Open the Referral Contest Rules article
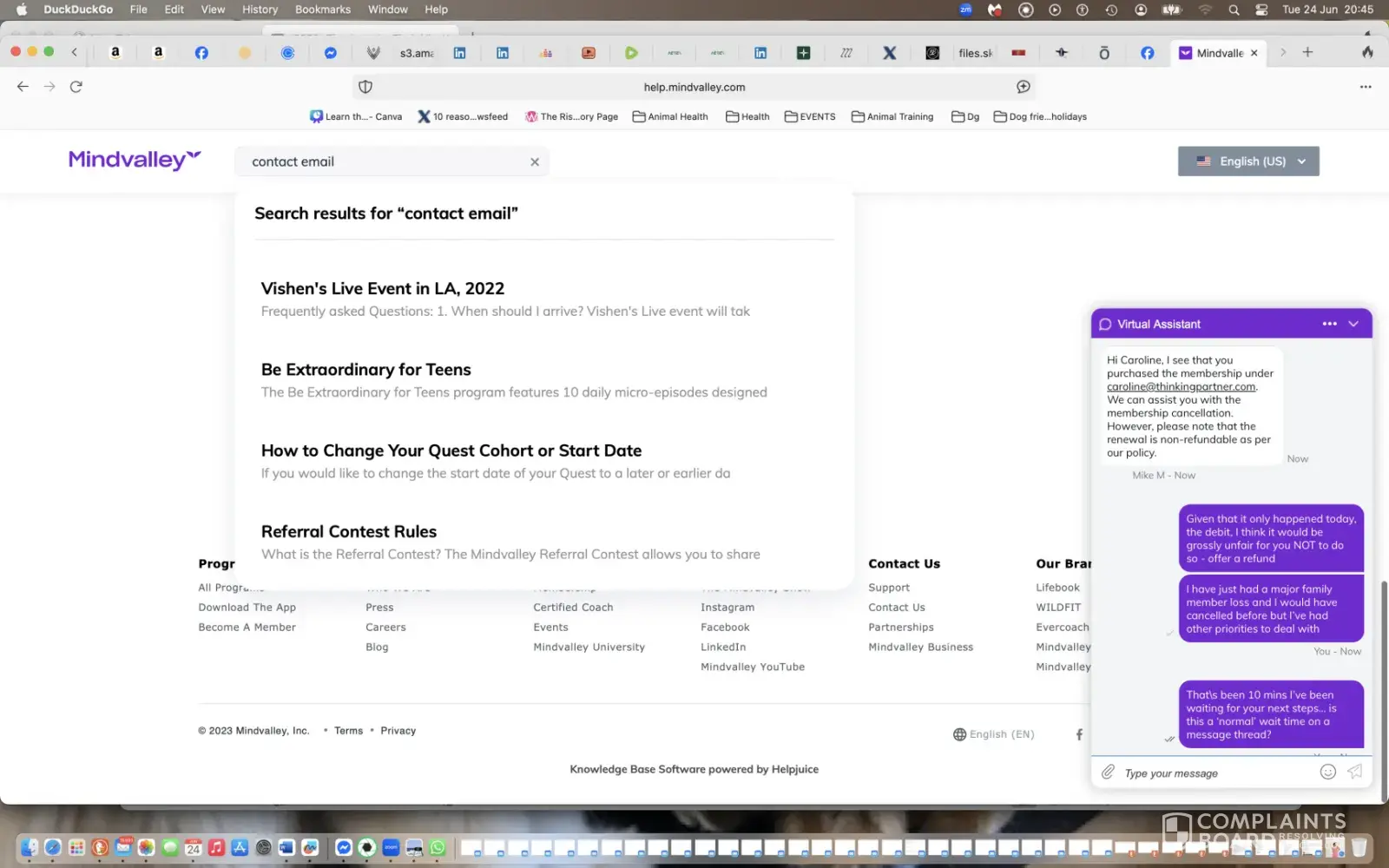Screen dimensions: 1389x868 pyautogui.click(x=348, y=532)
